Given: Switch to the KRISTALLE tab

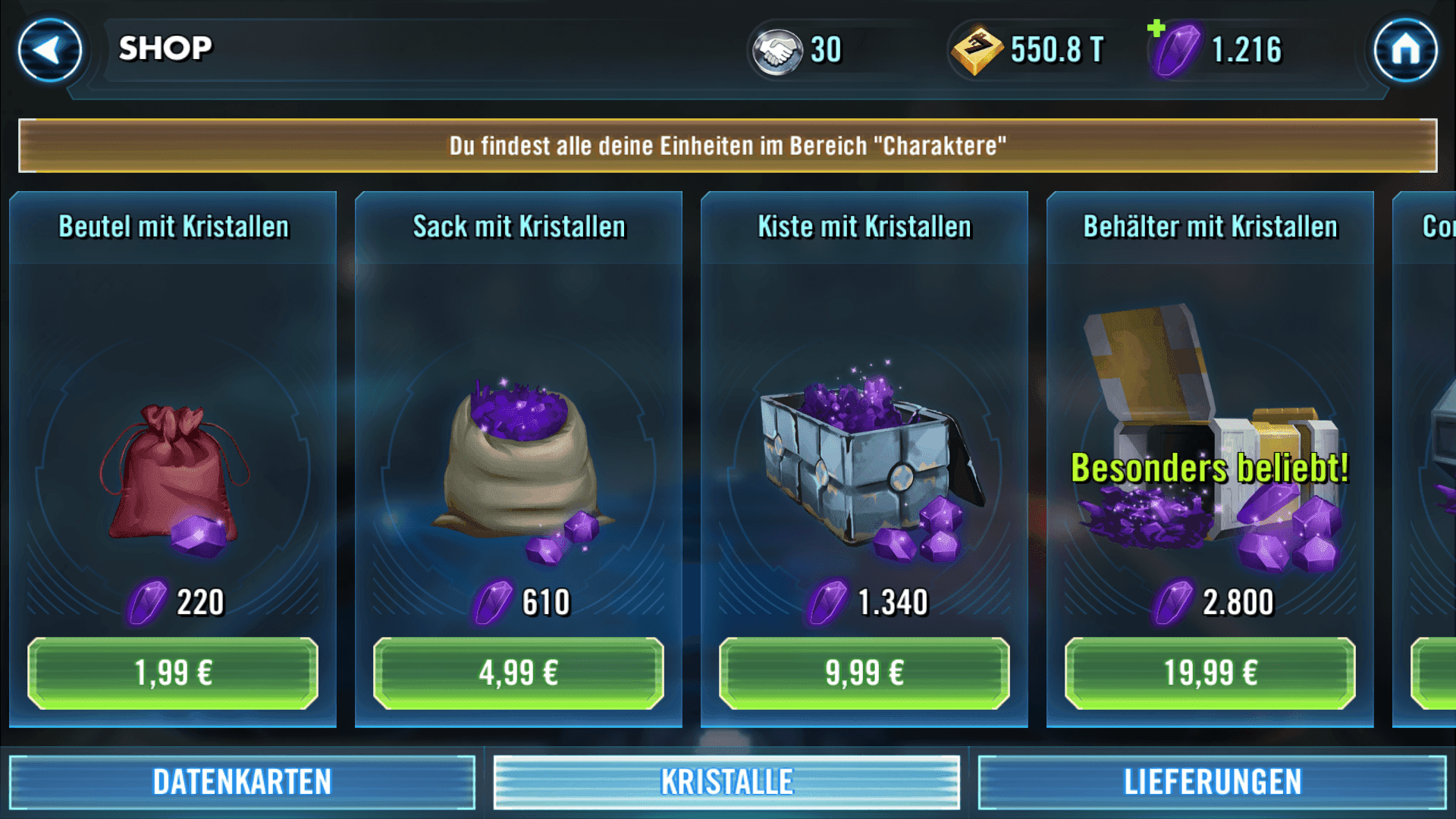Looking at the screenshot, I should coord(726,782).
